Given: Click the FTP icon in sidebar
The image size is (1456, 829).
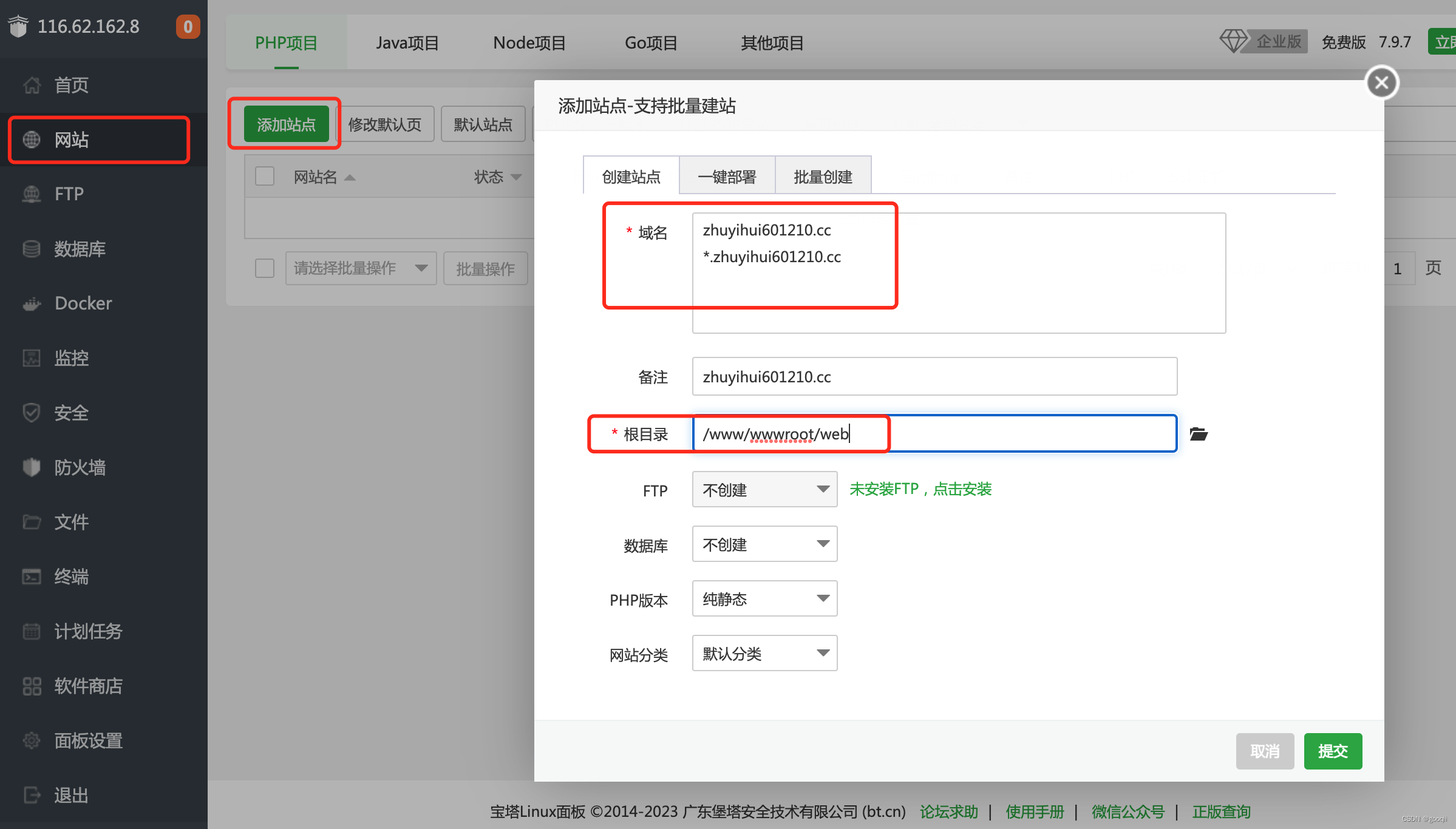Looking at the screenshot, I should tap(32, 194).
